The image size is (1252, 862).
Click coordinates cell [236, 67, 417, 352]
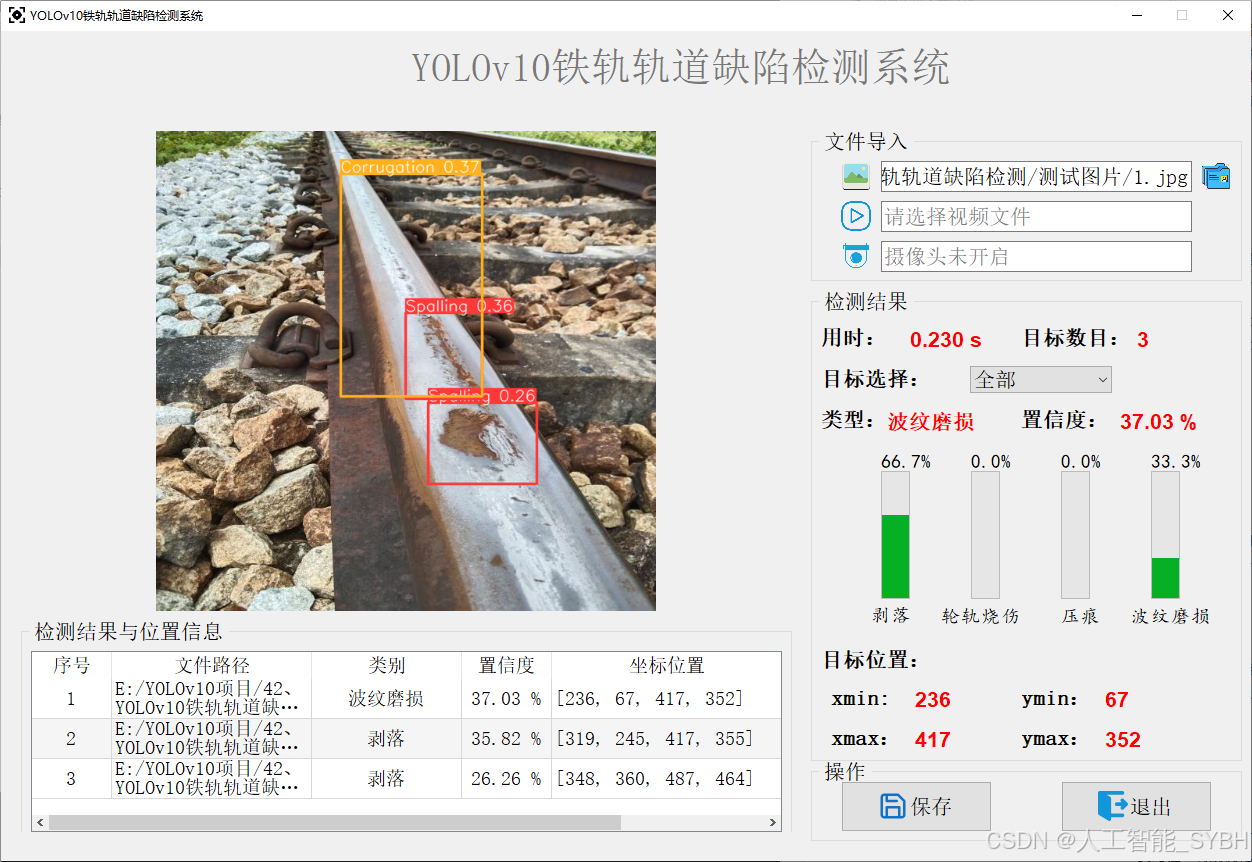pos(666,698)
